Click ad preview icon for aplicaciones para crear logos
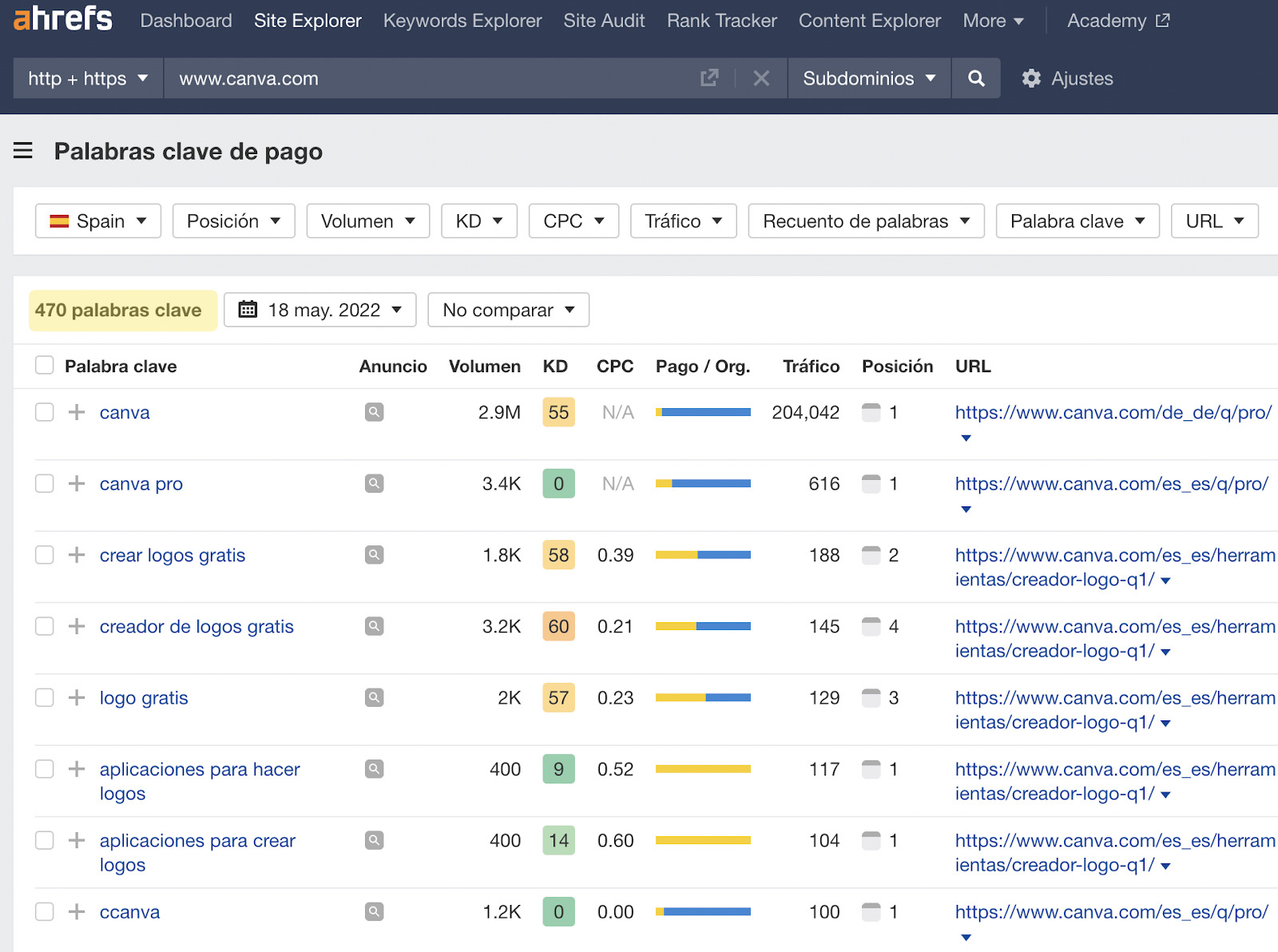Image resolution: width=1278 pixels, height=952 pixels. point(374,840)
